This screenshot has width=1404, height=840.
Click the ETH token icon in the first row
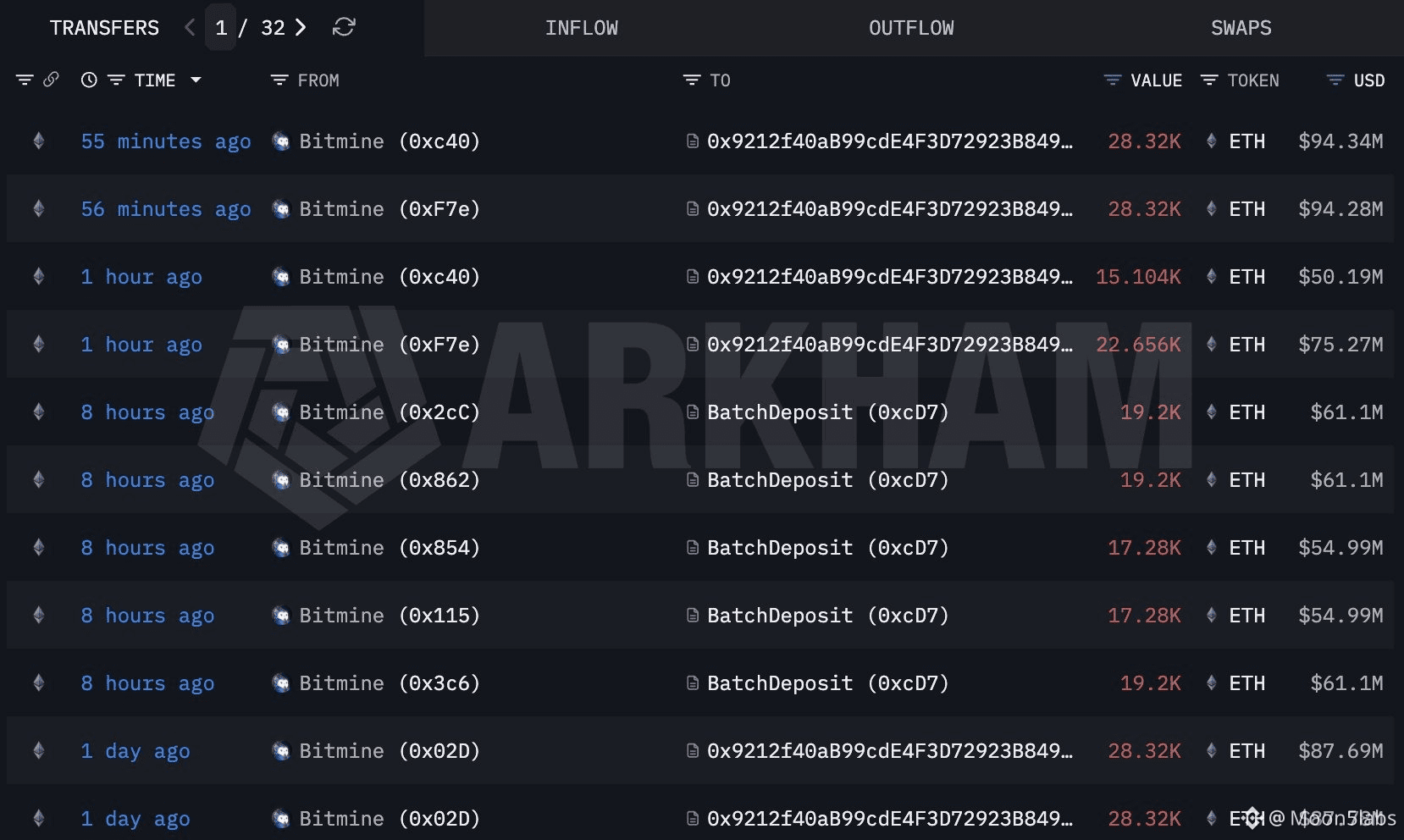tap(1213, 141)
